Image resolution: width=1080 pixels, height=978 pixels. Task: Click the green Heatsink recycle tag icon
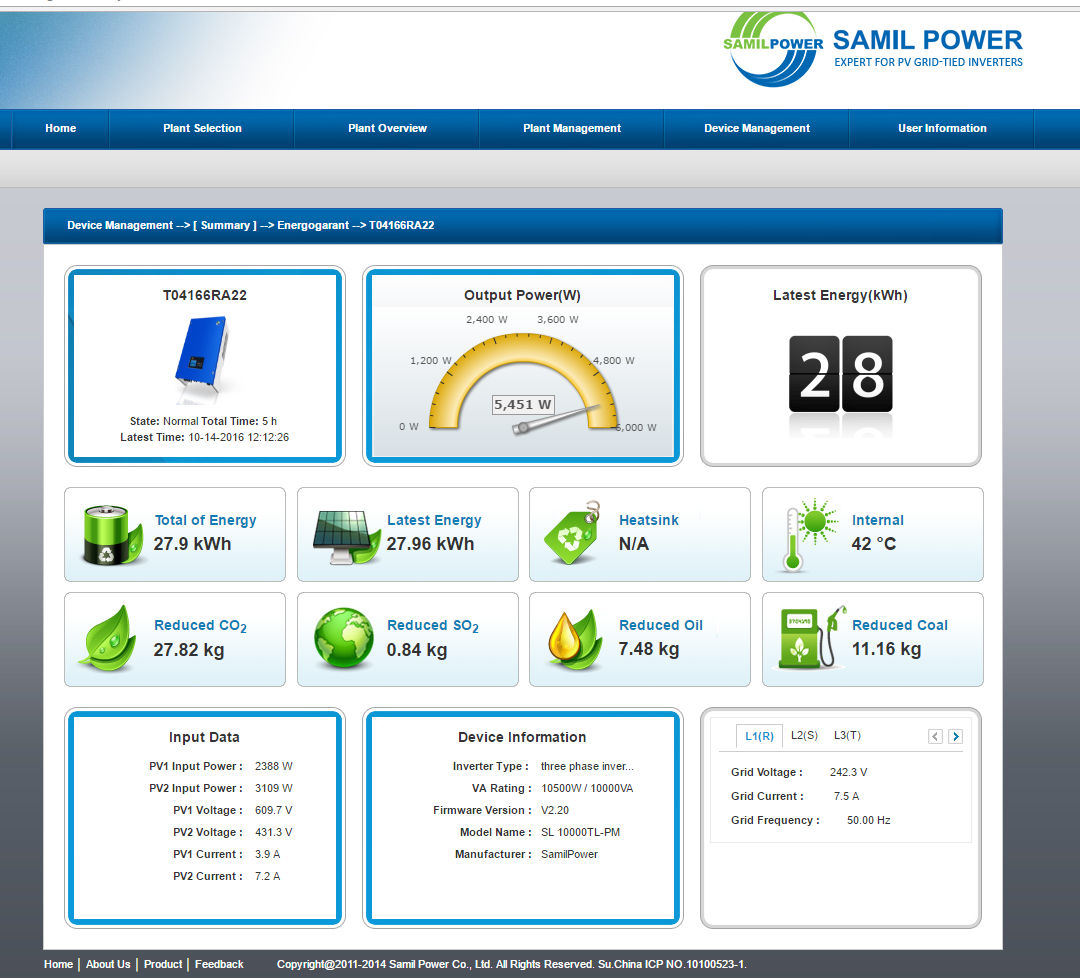point(571,533)
